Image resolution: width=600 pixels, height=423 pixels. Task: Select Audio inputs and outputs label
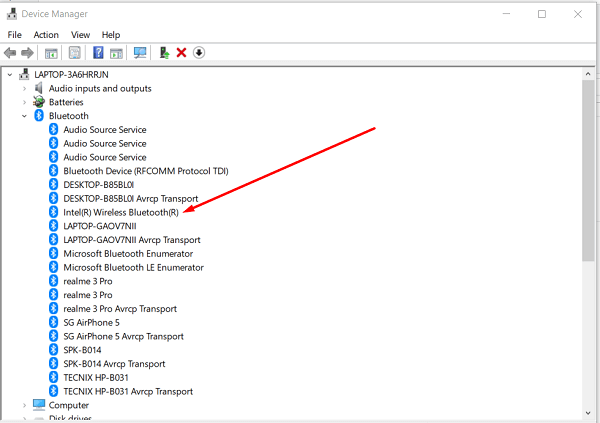[x=100, y=88]
